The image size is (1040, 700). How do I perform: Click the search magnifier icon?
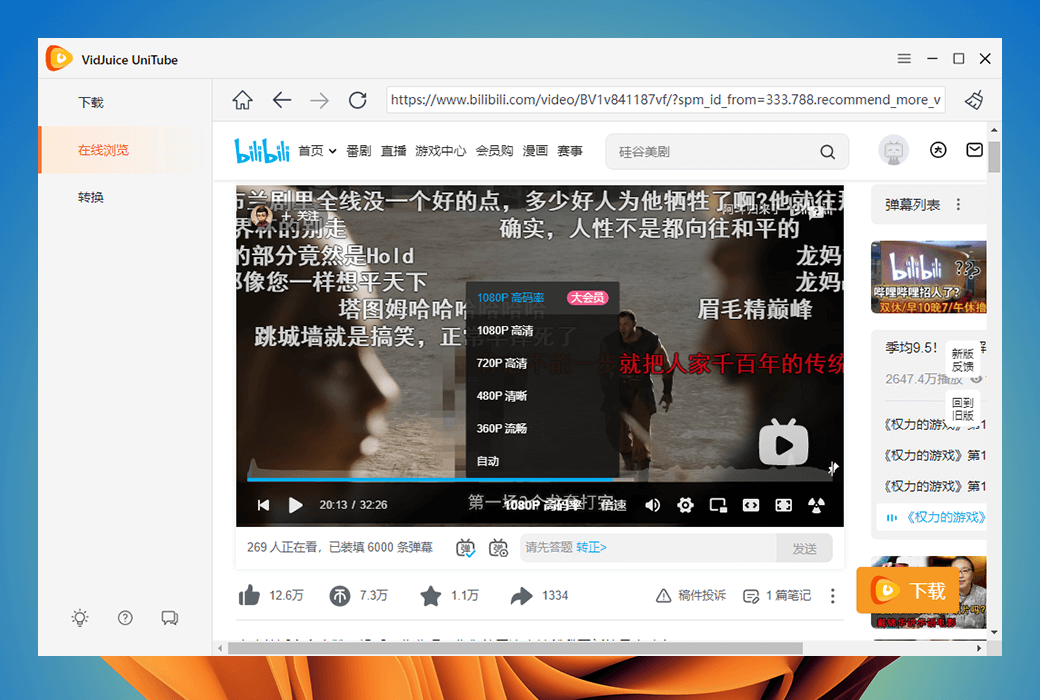click(x=827, y=152)
